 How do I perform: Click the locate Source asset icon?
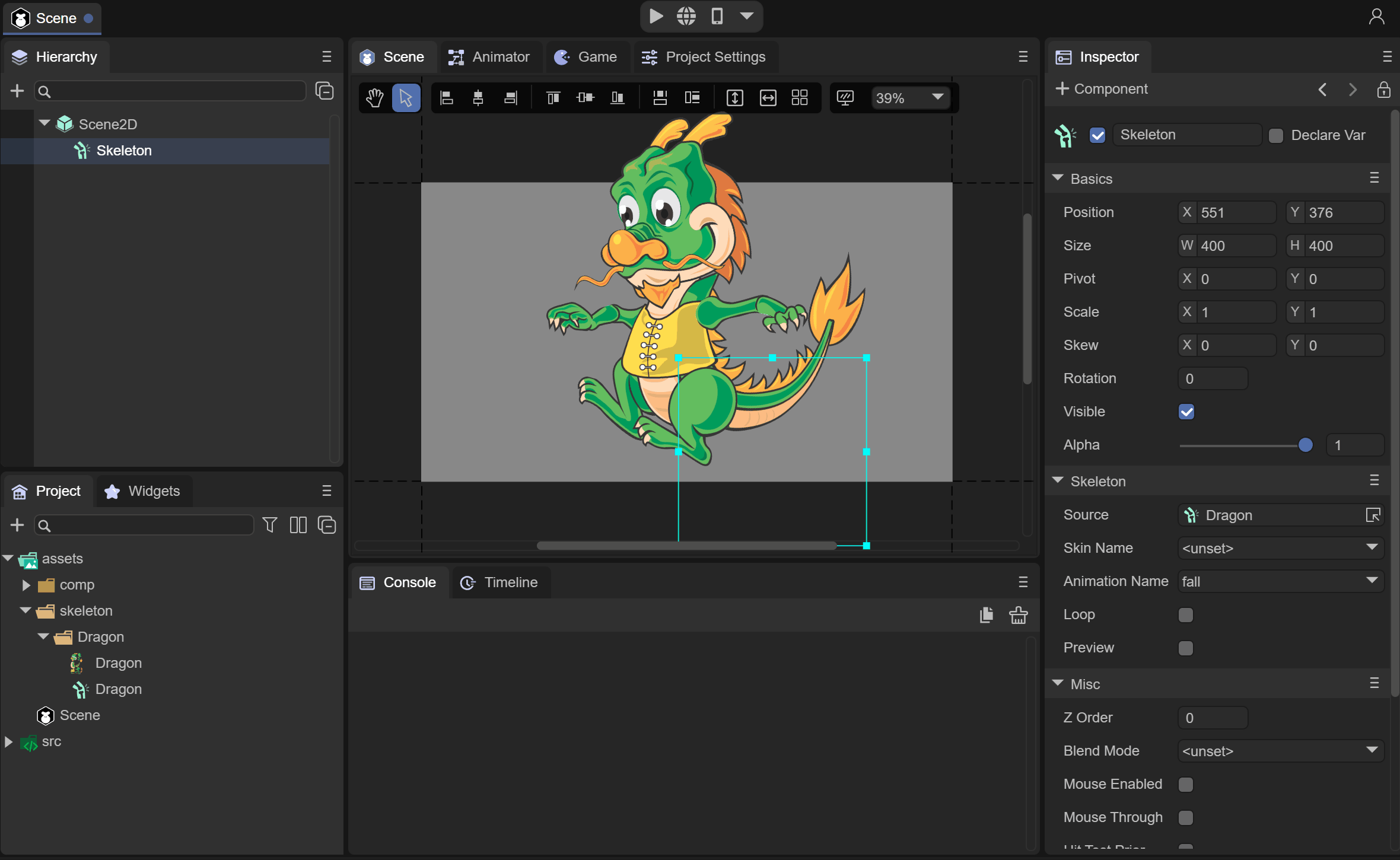pos(1373,515)
